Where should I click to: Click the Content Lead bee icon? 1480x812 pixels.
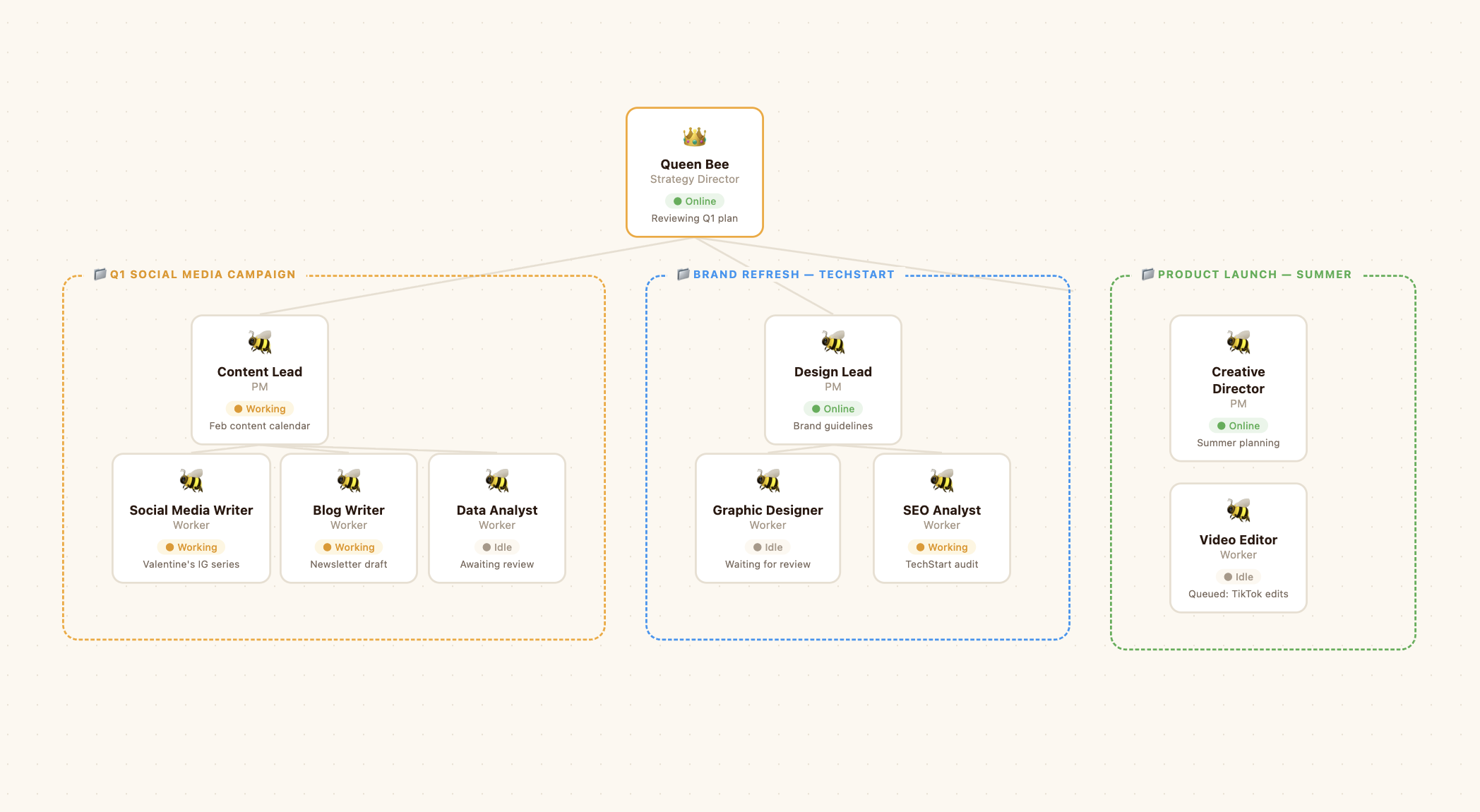(259, 342)
